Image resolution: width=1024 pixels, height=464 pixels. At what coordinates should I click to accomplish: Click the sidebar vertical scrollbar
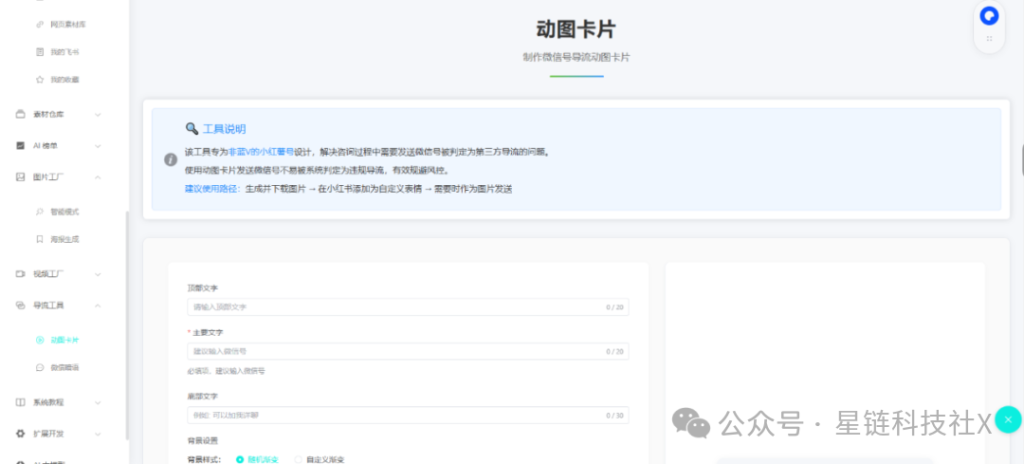pos(127,325)
